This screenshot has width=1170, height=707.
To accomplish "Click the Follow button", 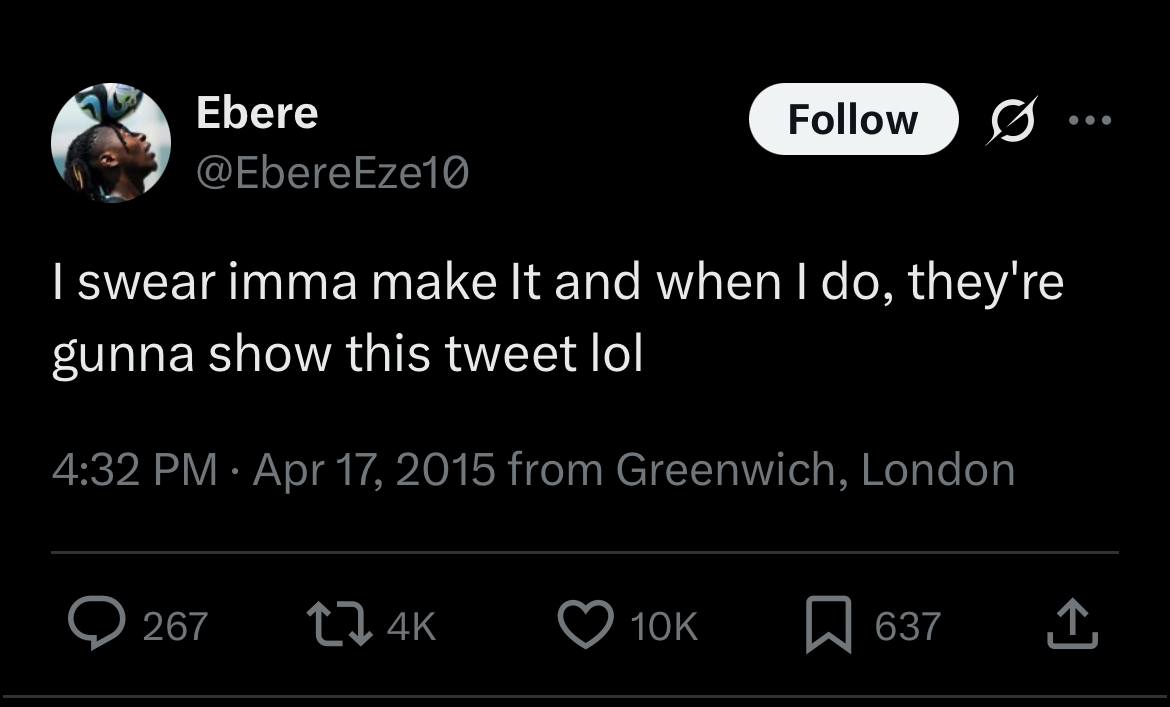I will coord(852,119).
